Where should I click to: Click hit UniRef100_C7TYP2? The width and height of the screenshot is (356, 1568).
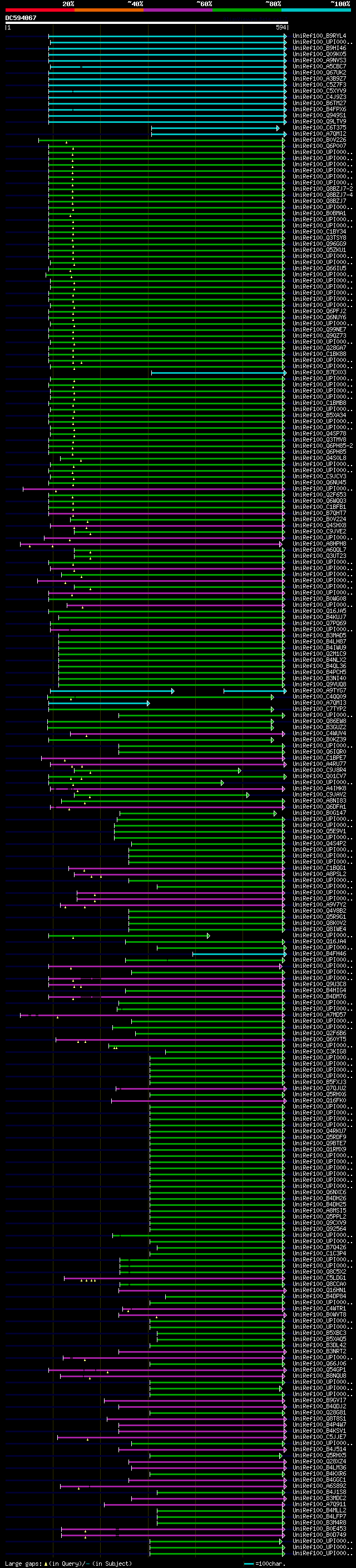pyautogui.click(x=319, y=709)
